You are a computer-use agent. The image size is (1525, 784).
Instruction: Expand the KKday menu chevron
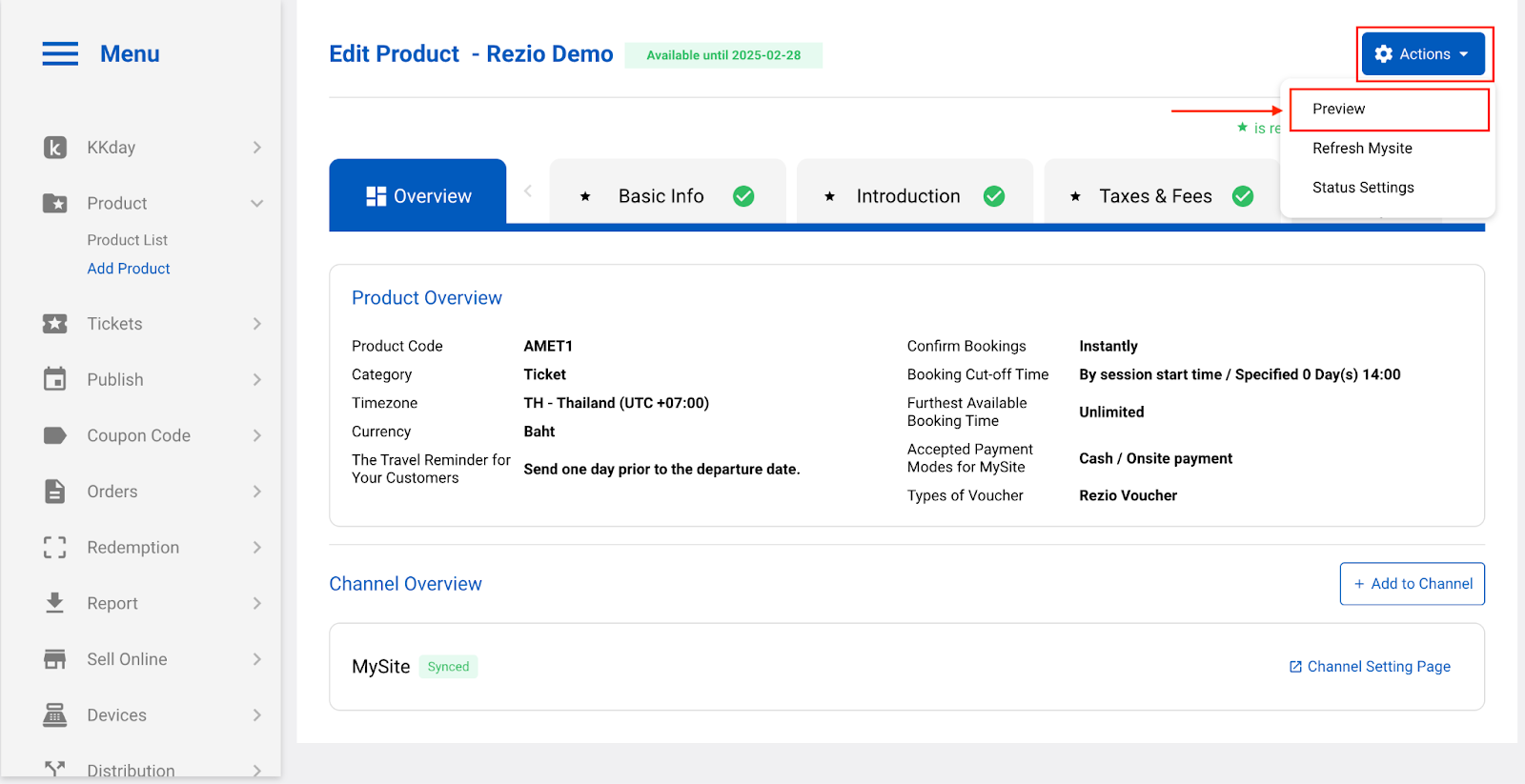click(x=257, y=148)
